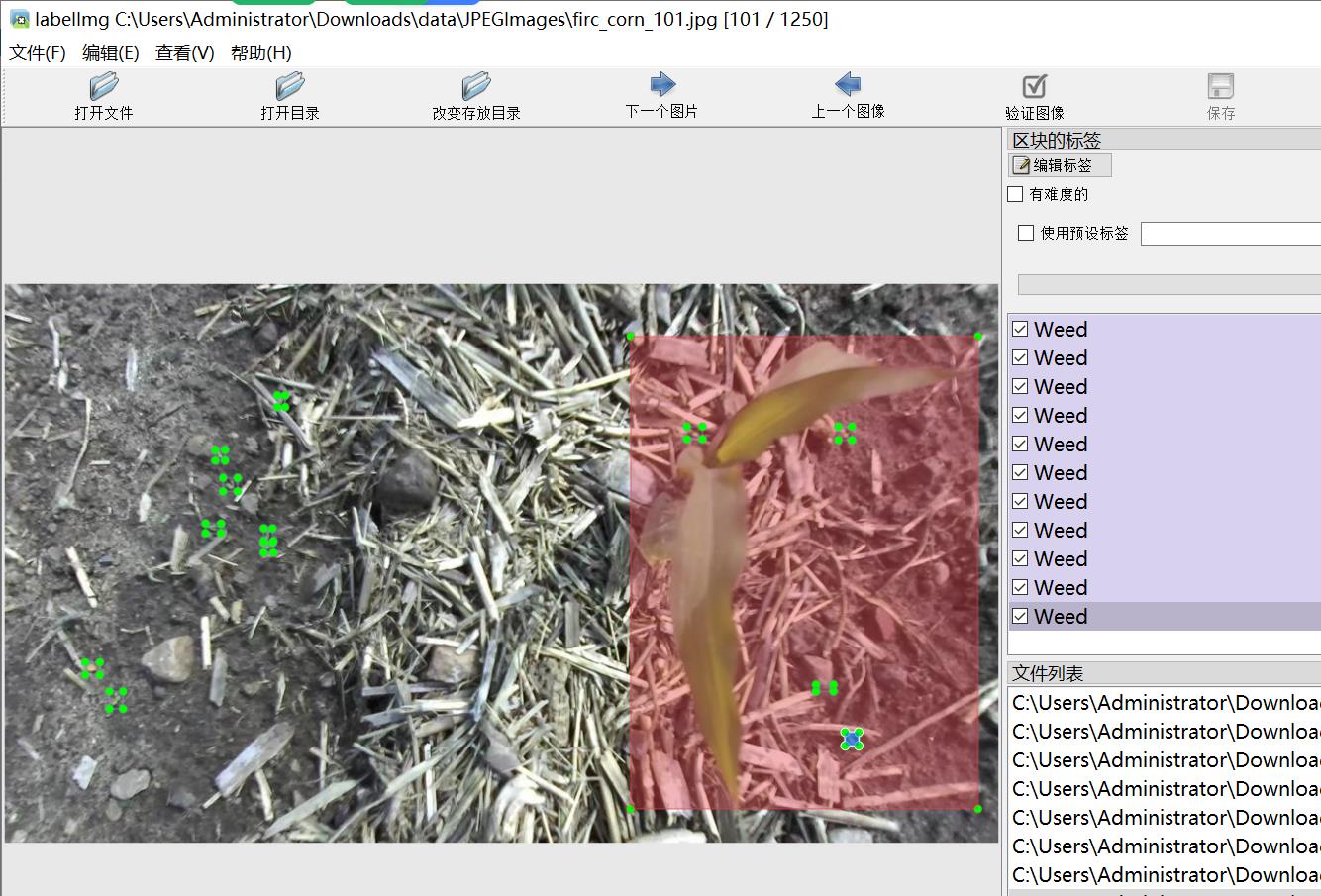
Task: Toggle the 有难度的 difficult checkbox
Action: pyautogui.click(x=1015, y=194)
